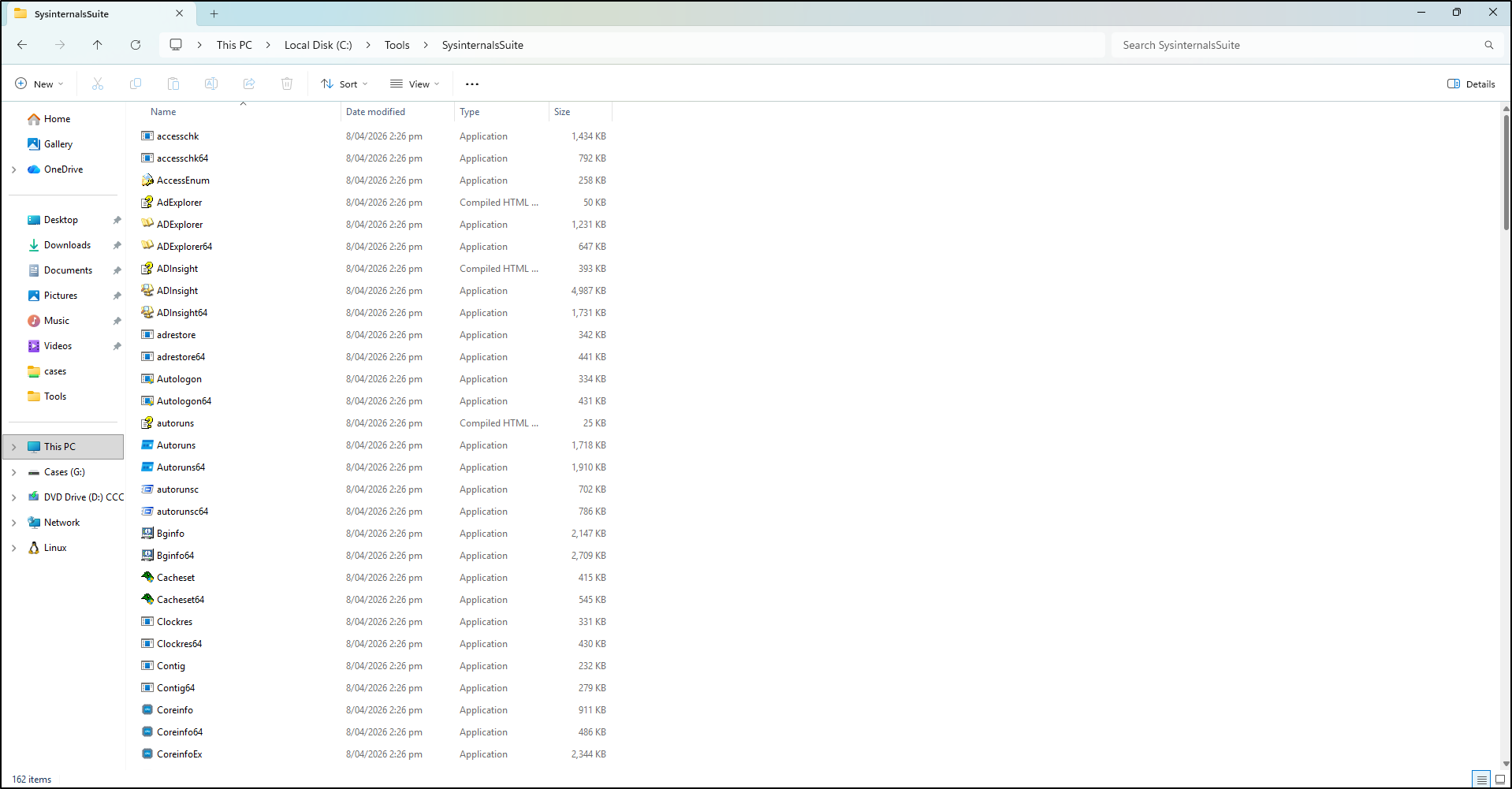This screenshot has width=1512, height=789.
Task: Click the Delete trash icon
Action: [287, 84]
